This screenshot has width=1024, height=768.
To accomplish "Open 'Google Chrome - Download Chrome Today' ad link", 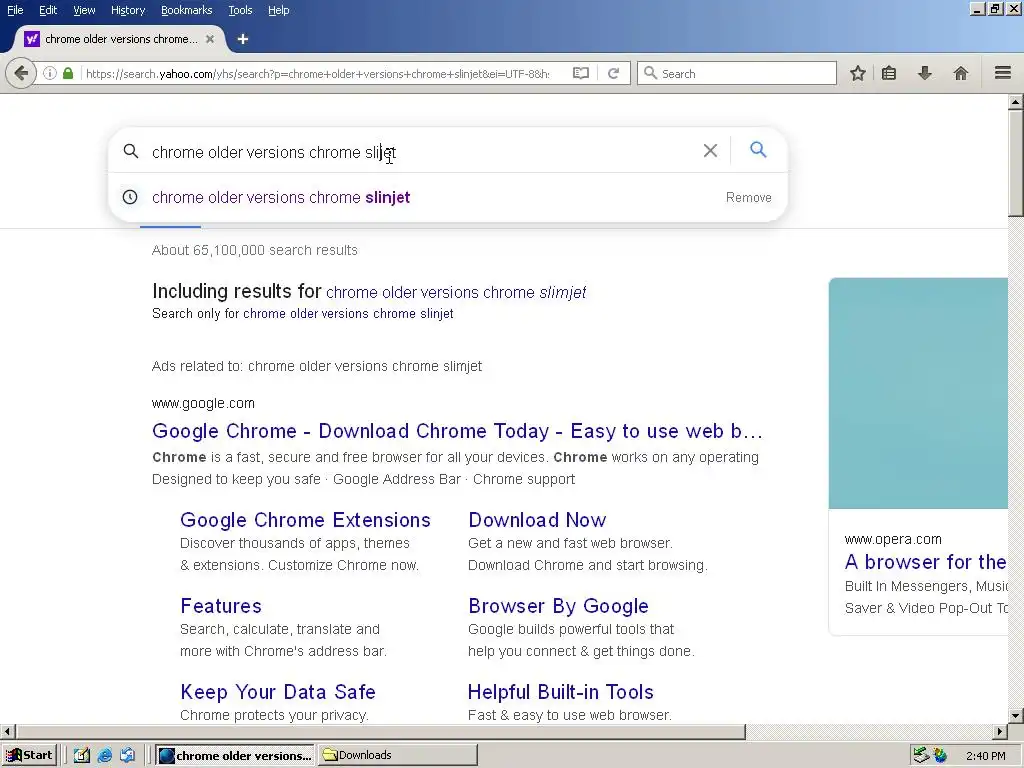I will (457, 431).
